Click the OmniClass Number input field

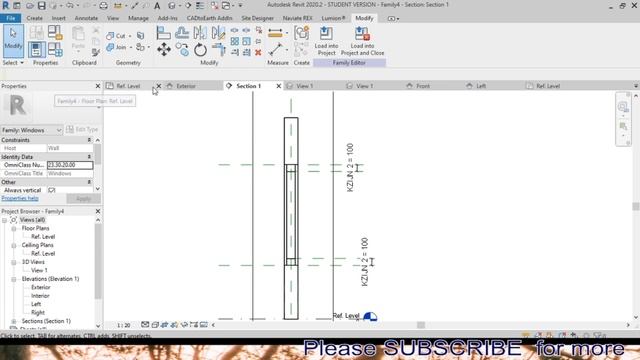(x=70, y=165)
